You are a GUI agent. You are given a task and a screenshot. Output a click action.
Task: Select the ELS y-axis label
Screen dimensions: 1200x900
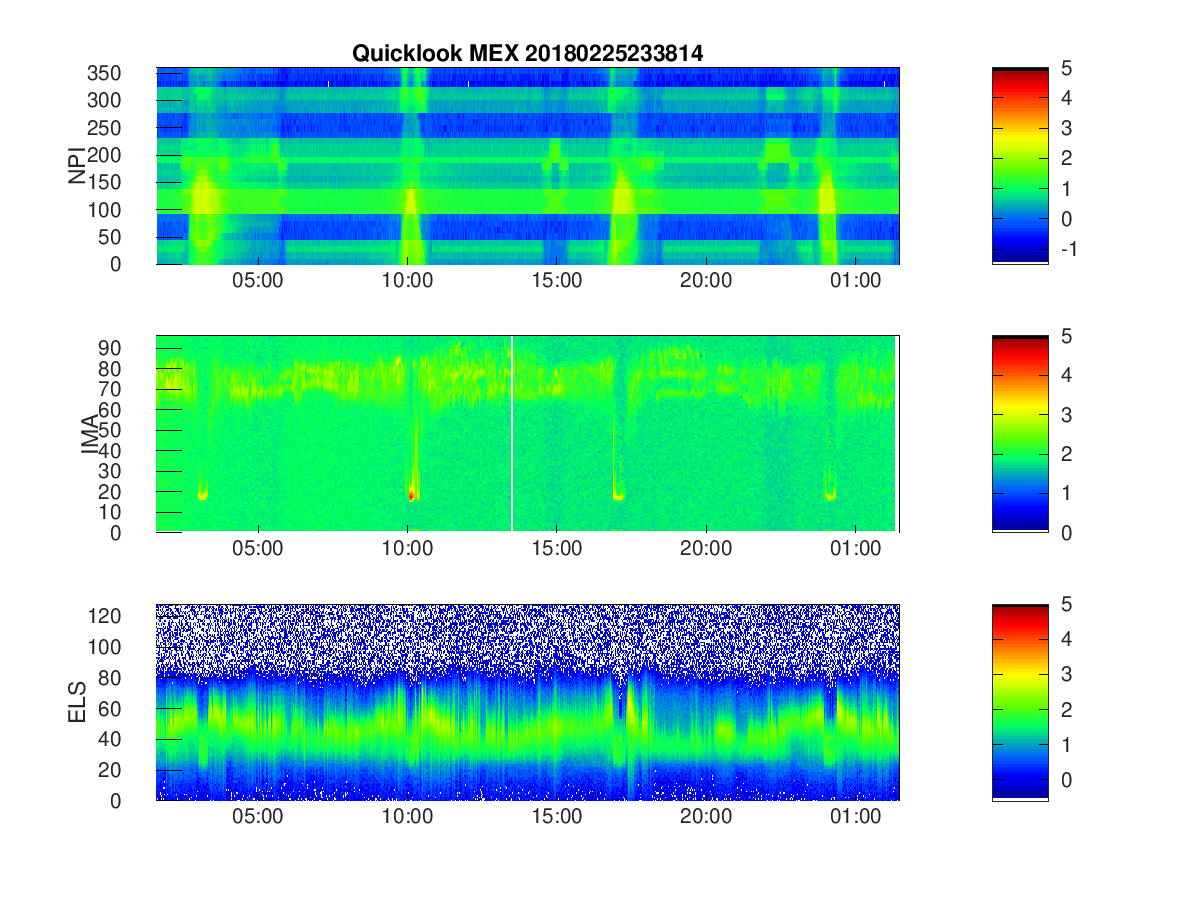coord(78,702)
